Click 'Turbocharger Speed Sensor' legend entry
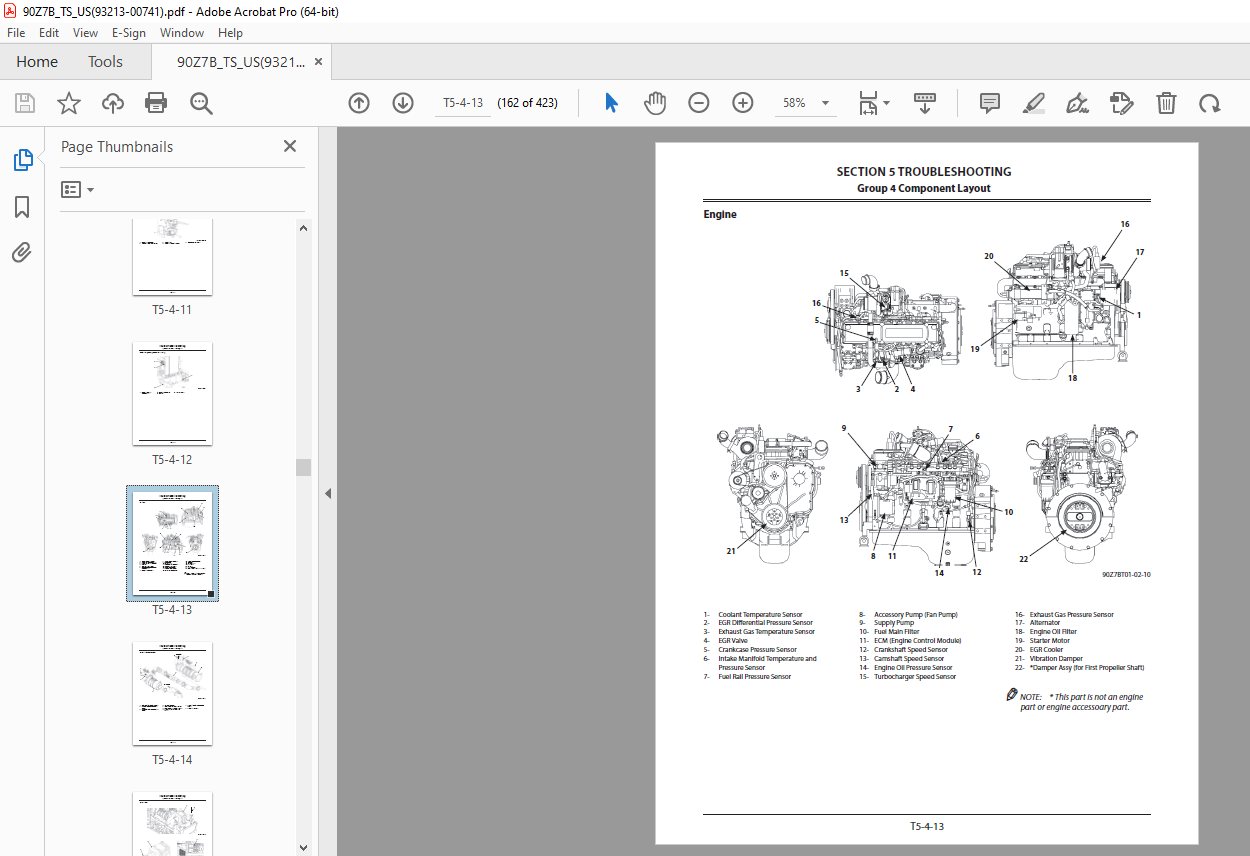This screenshot has height=856, width=1250. pos(915,677)
